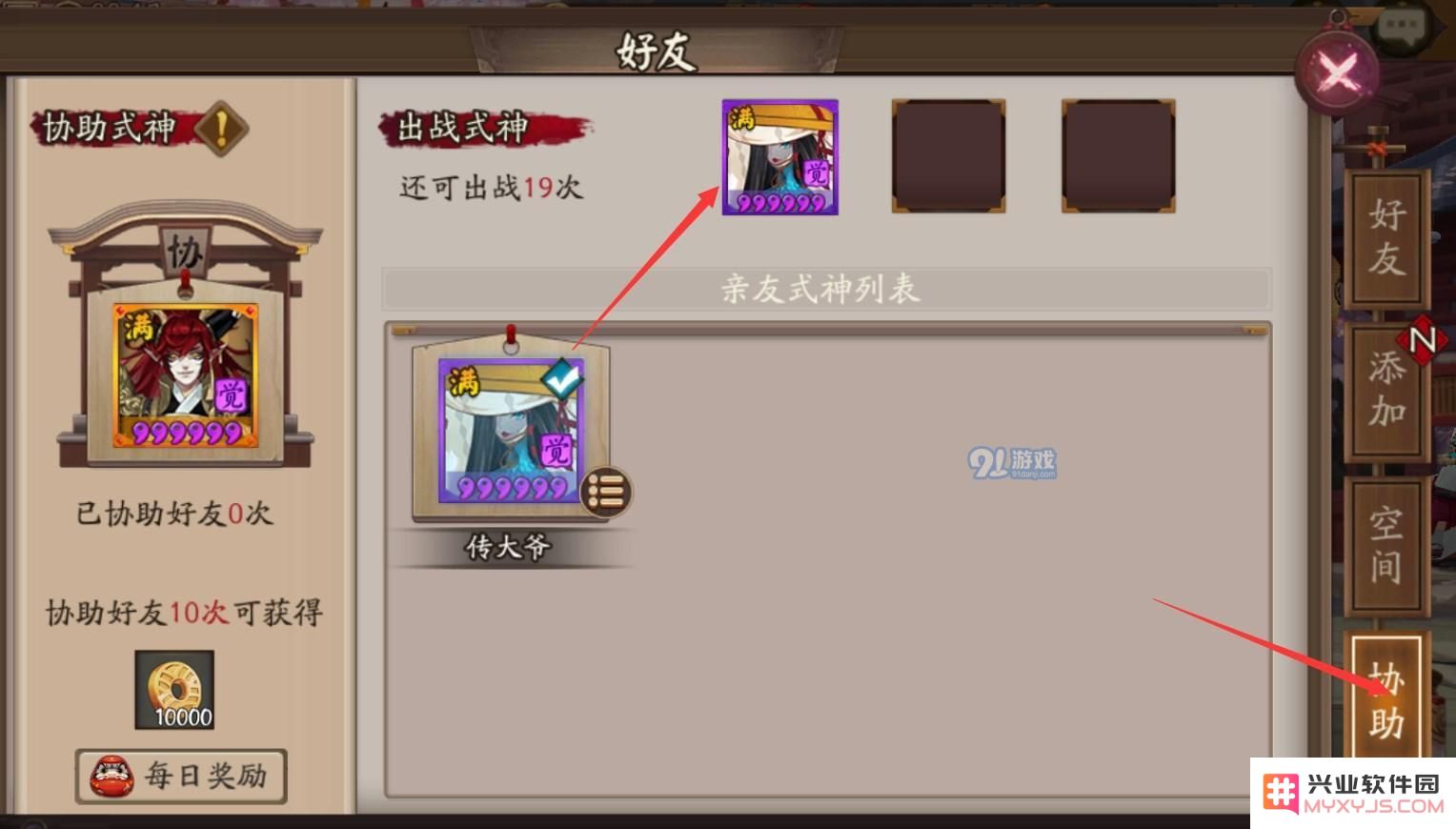This screenshot has height=829, width=1456.
Task: Click the red-haired assist shikigami portrait
Action: 186,375
